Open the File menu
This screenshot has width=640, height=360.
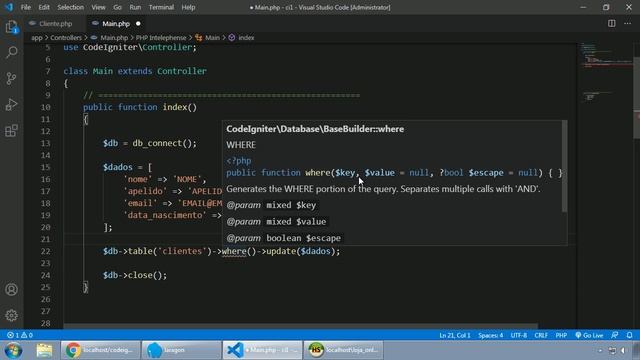coord(26,7)
